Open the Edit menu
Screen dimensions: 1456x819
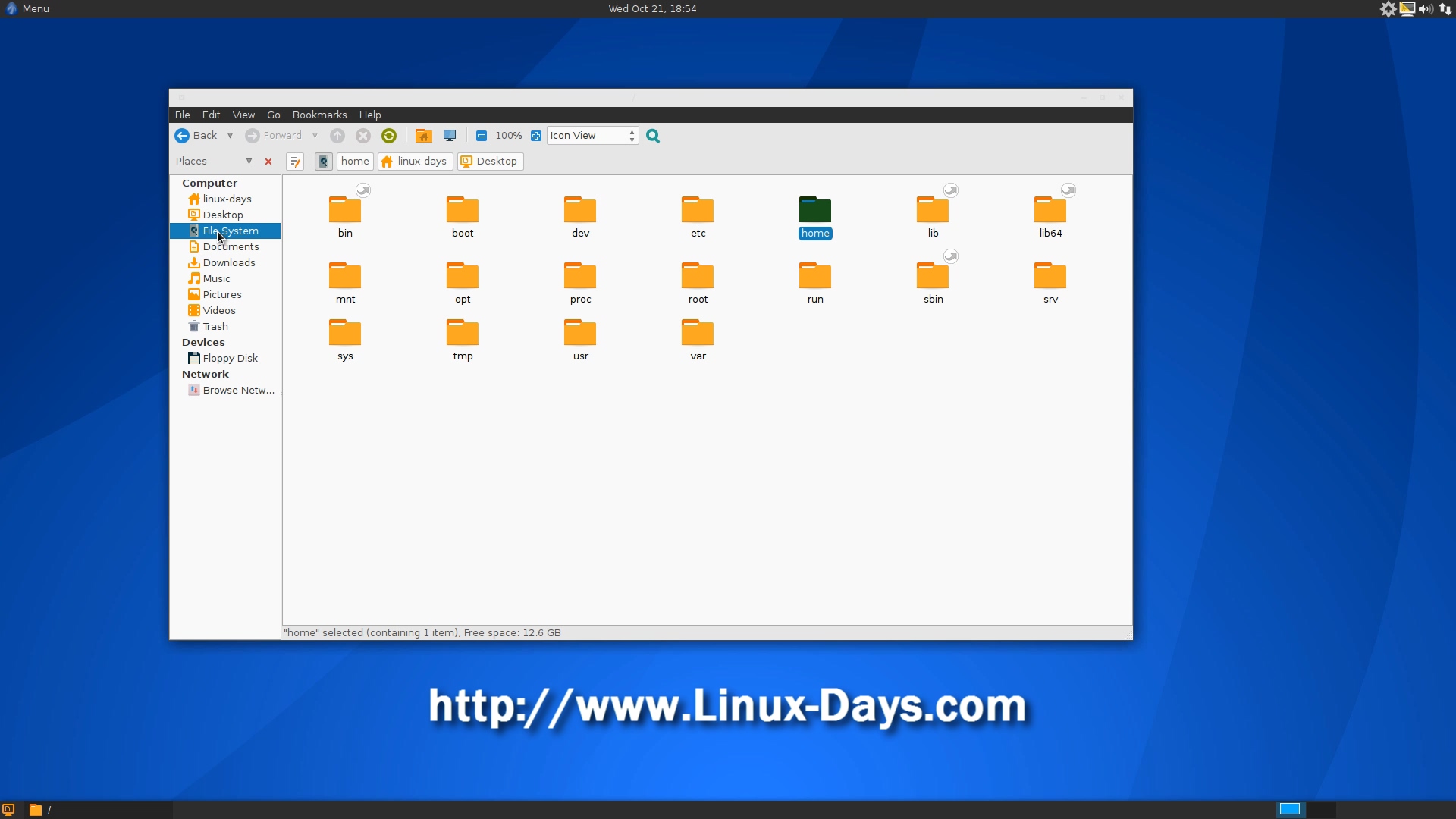pos(212,115)
